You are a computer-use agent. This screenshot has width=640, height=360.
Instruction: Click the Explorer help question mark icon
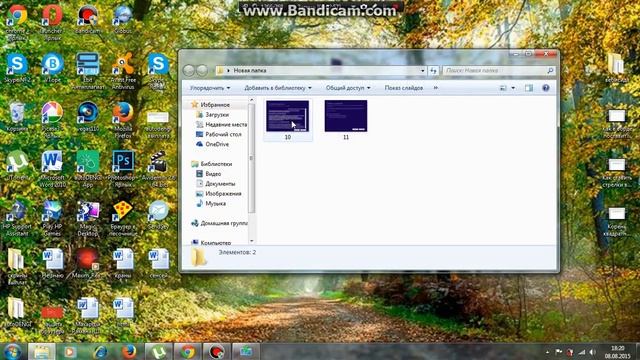click(x=546, y=88)
